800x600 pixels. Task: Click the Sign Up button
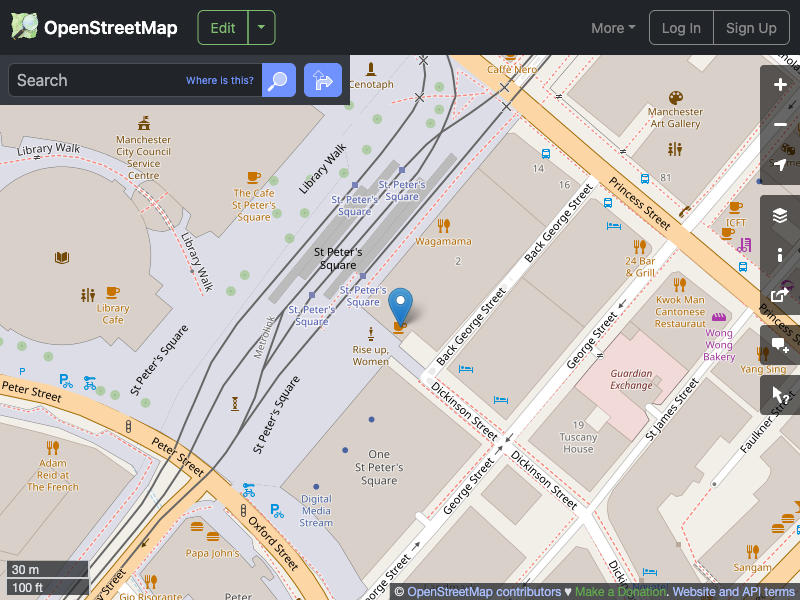[751, 27]
